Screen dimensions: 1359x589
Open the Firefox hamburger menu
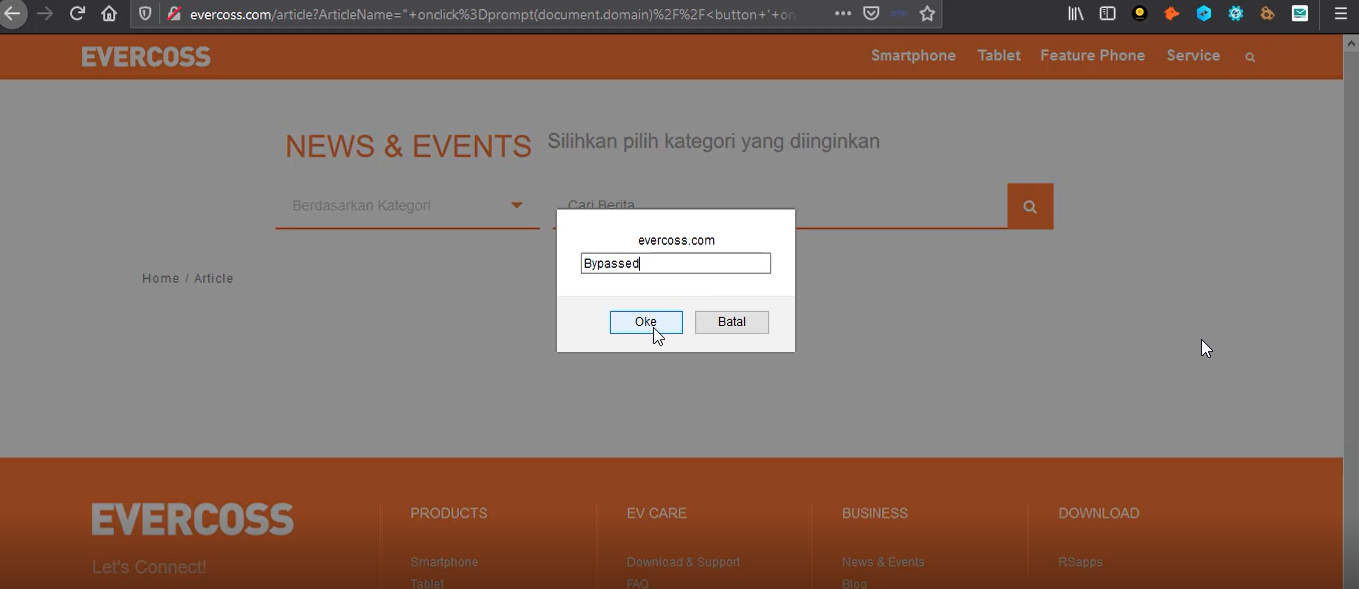(x=1340, y=13)
